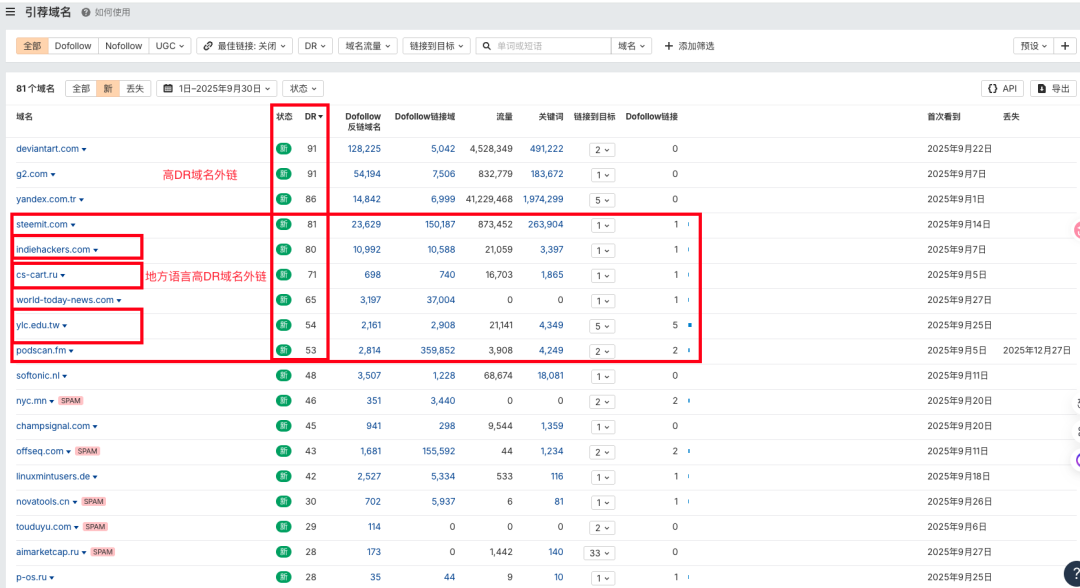Screen dimensions: 1080x588
Task: Click the SPAM tag on aimarketcap.ru
Action: pos(103,552)
